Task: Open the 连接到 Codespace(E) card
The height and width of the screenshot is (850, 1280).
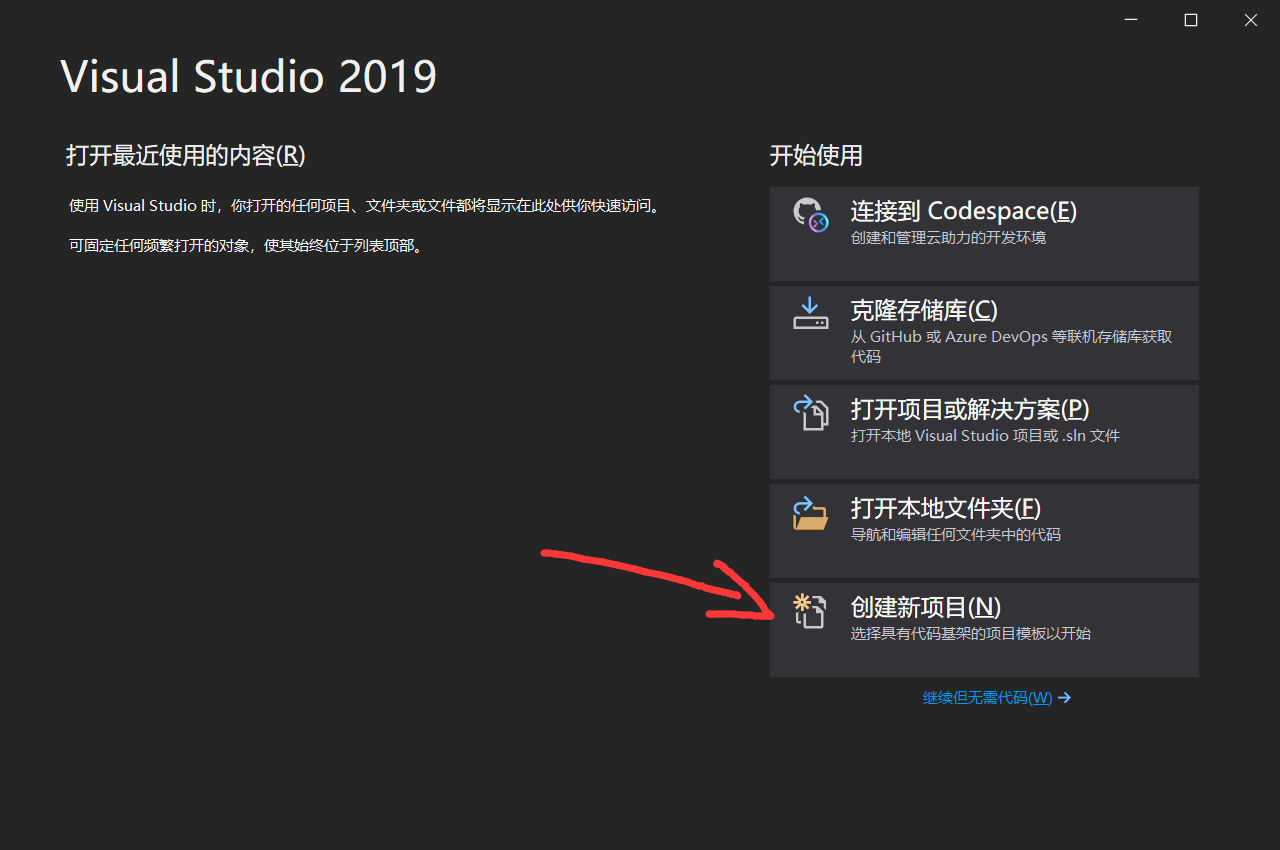Action: pos(984,233)
